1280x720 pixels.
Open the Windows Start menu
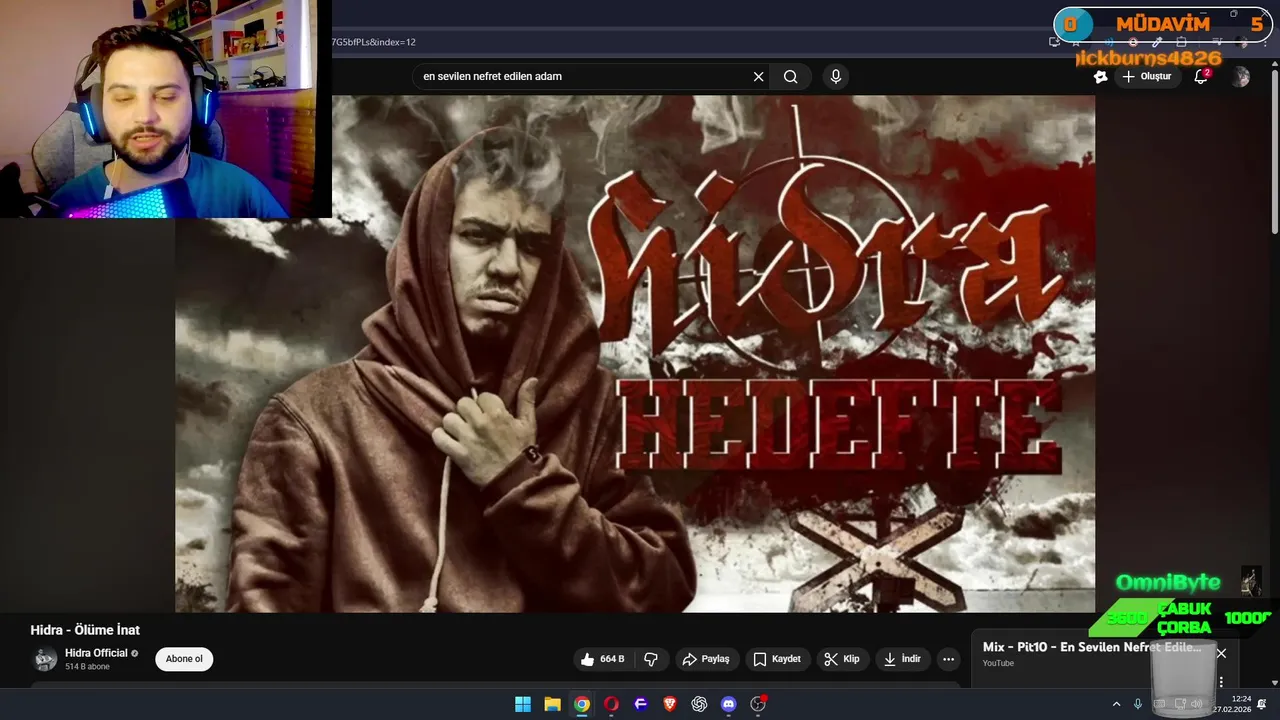(523, 704)
